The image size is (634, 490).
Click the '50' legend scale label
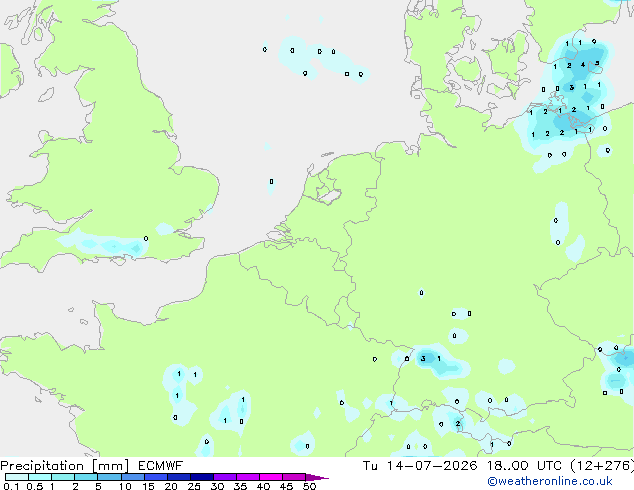[x=310, y=486]
